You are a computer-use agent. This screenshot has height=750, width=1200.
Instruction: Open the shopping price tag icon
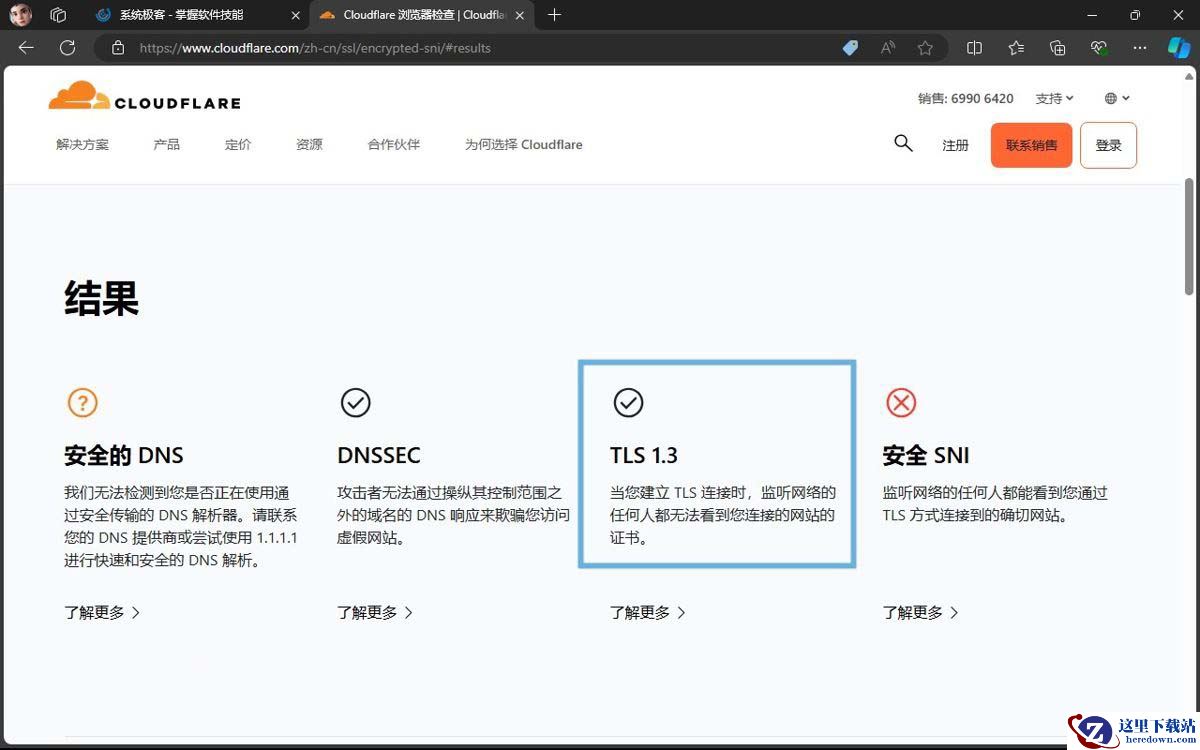(x=850, y=47)
